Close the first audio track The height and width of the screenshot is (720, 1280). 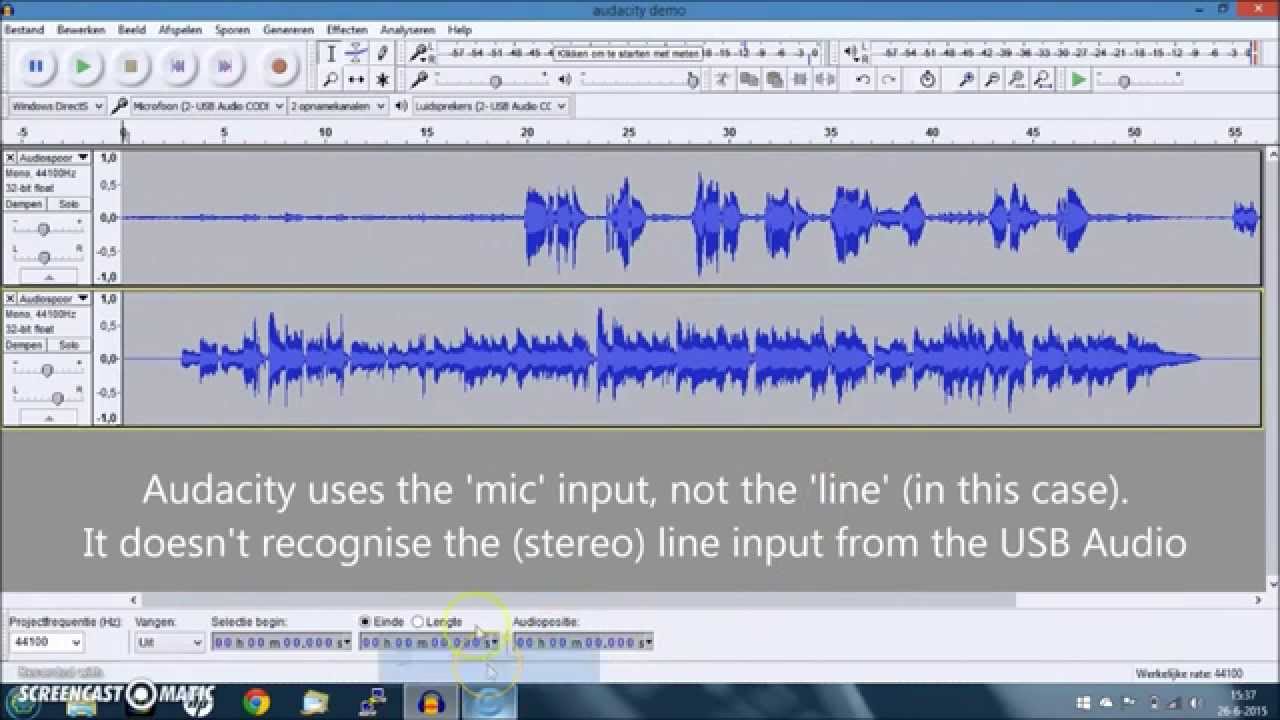pyautogui.click(x=10, y=158)
